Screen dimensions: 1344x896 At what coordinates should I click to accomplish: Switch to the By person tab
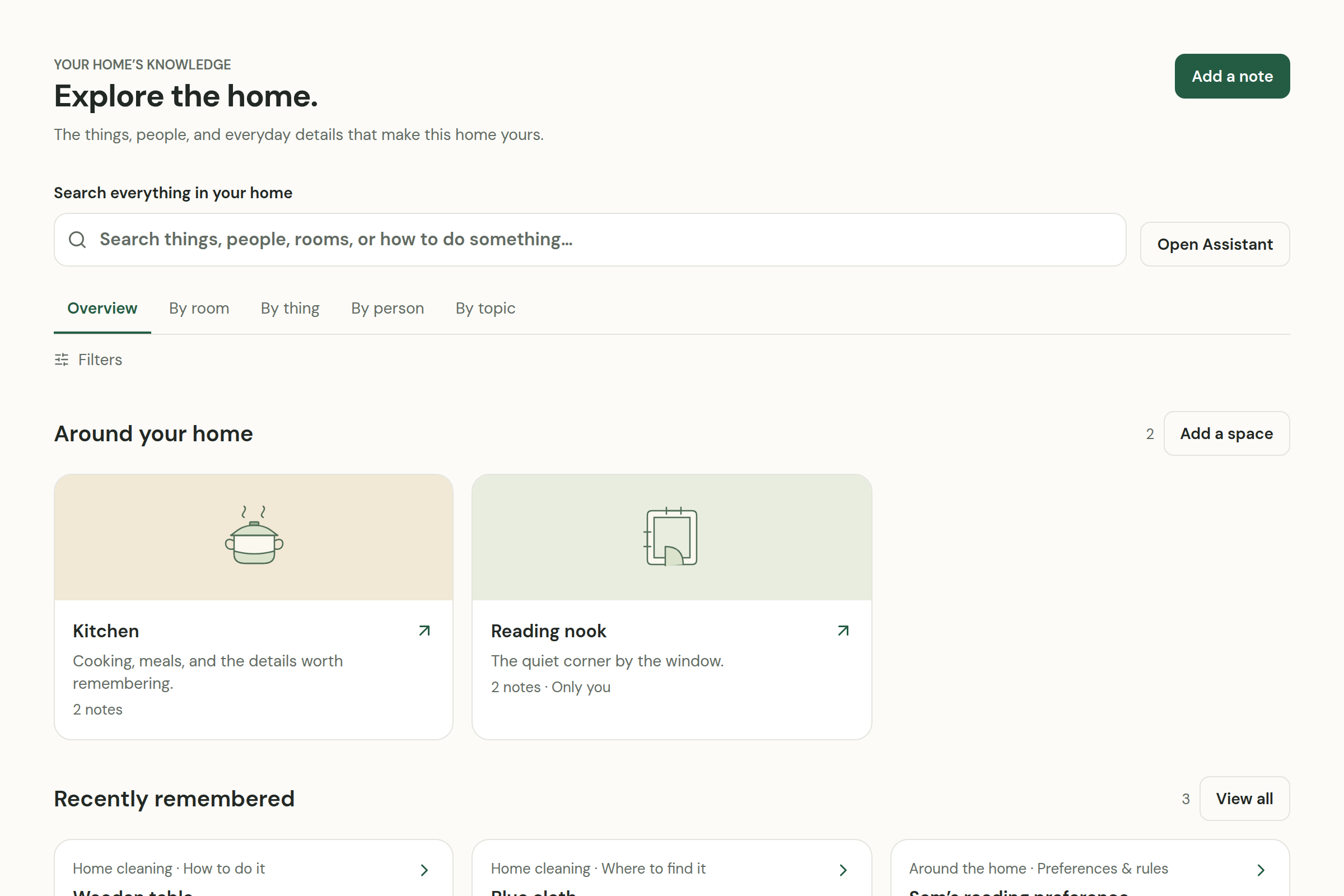(x=388, y=309)
